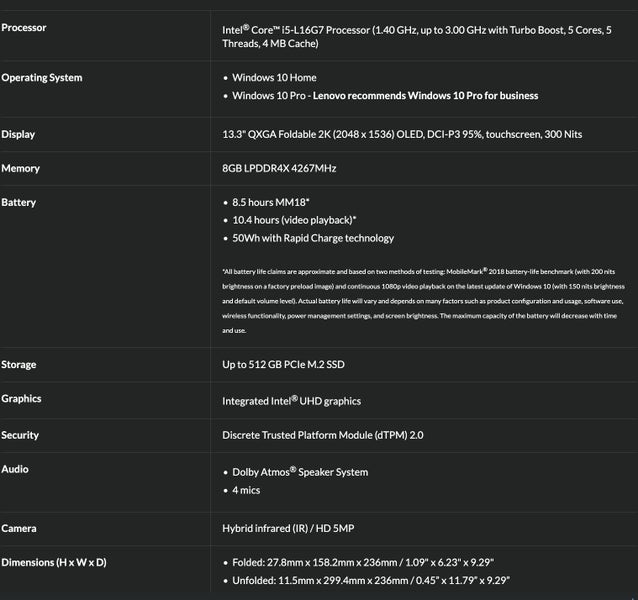
Task: Click the Battery row label
Action: [x=18, y=202]
